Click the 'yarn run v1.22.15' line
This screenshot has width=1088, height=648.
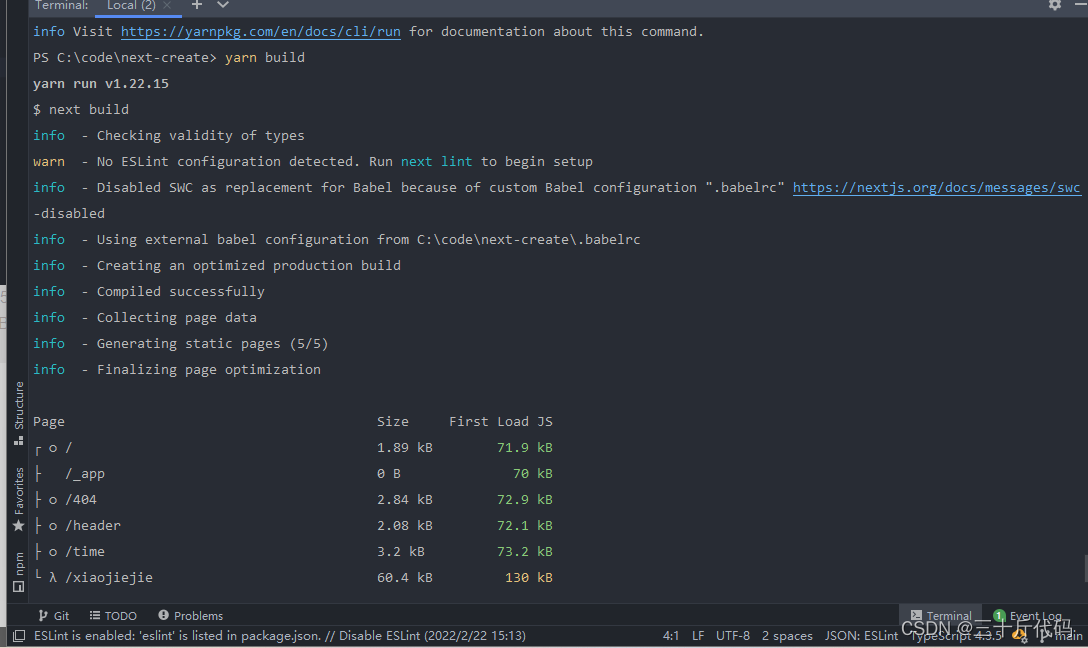pyautogui.click(x=101, y=83)
